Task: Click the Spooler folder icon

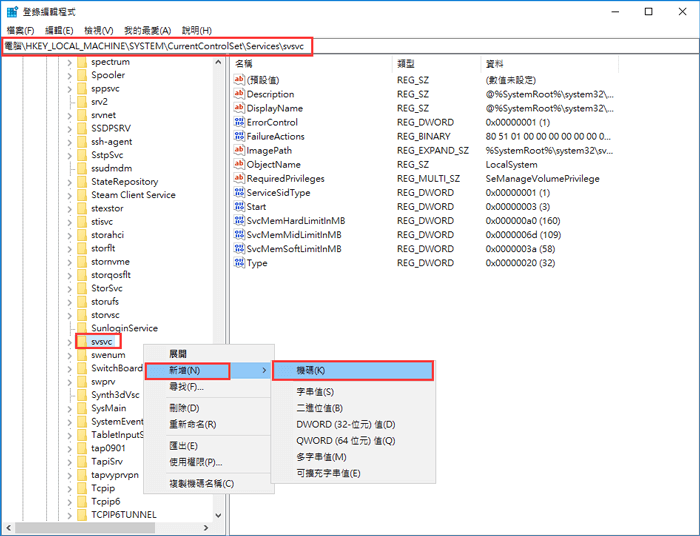Action: click(x=82, y=75)
